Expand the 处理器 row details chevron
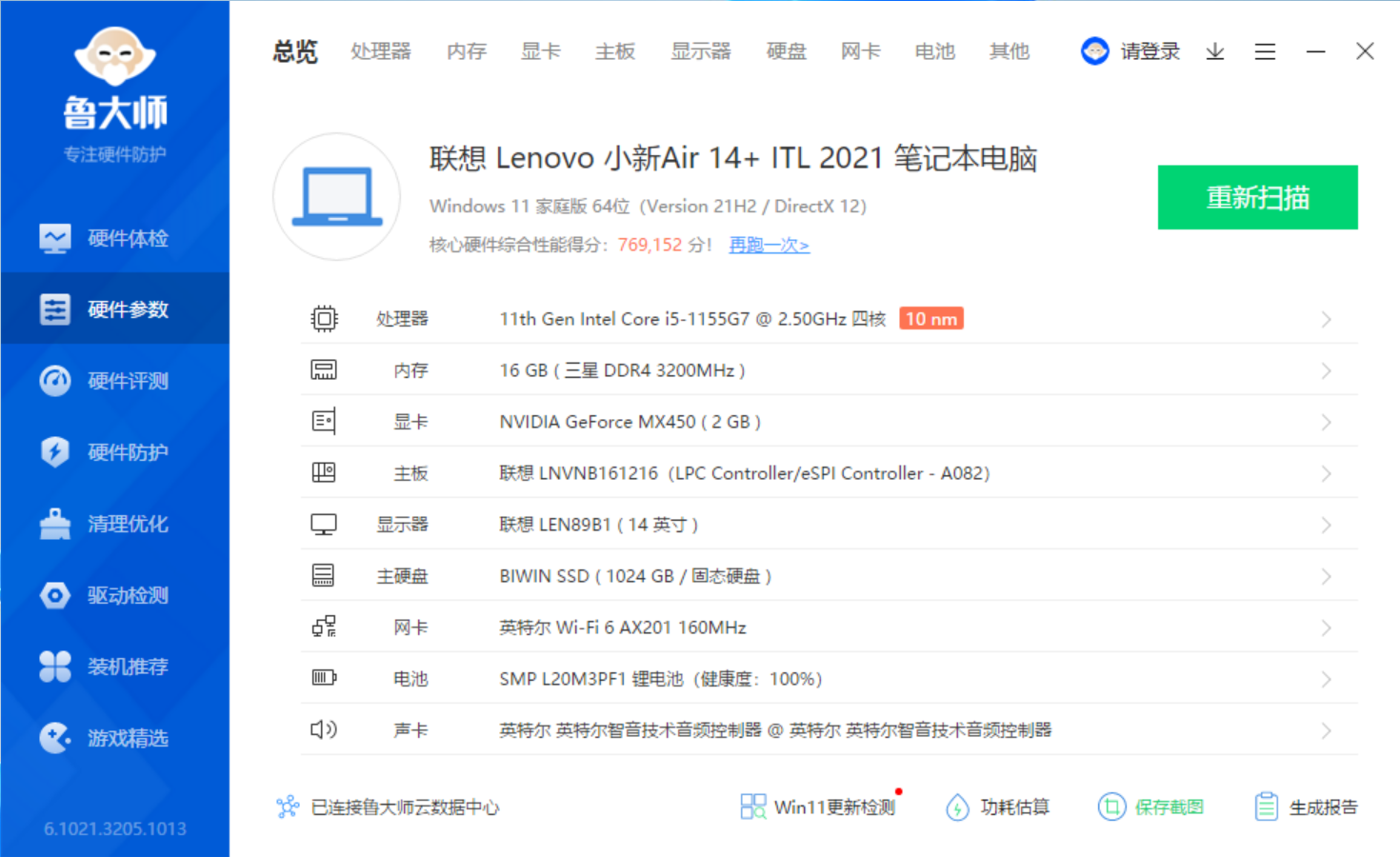Screen dimensions: 1400x857 (x=1326, y=319)
